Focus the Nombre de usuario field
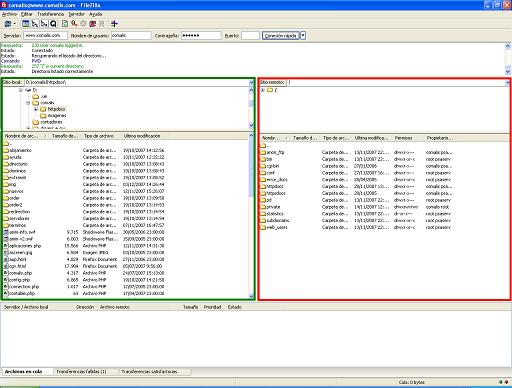Viewport: 512px width, 388px height. (x=131, y=35)
